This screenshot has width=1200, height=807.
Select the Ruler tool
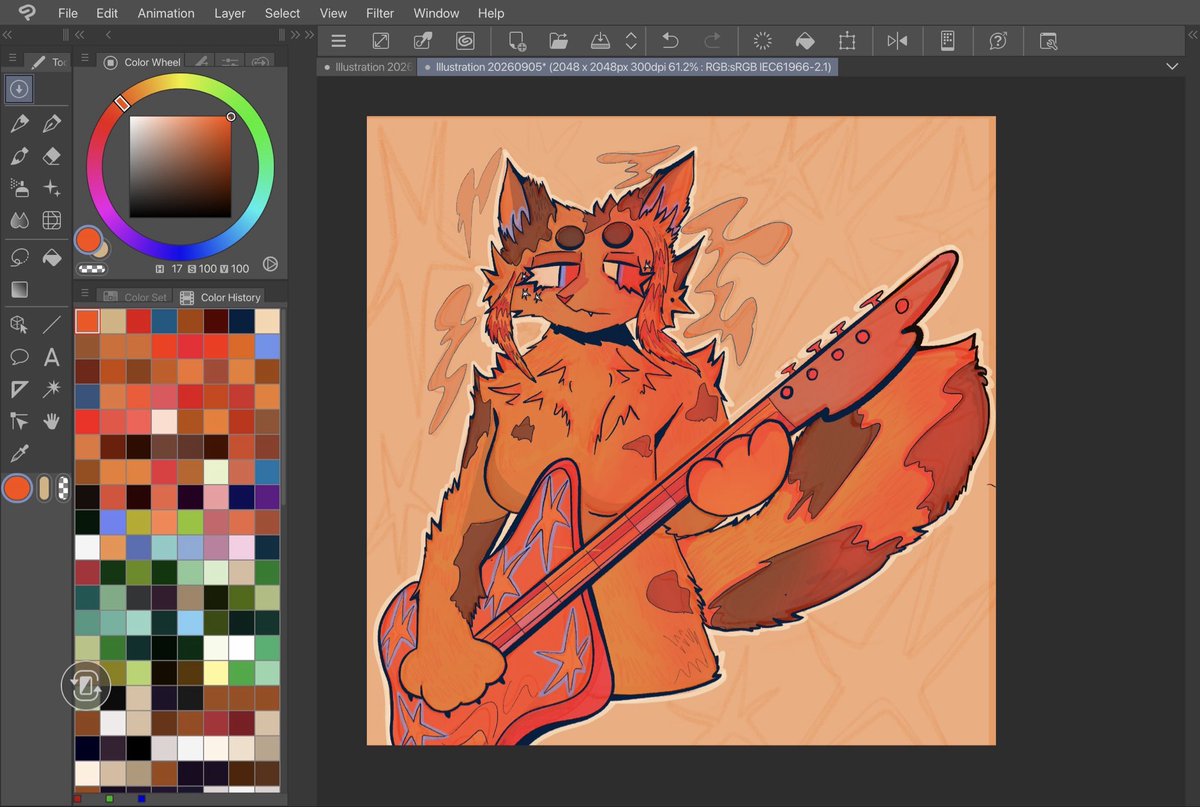pos(18,389)
